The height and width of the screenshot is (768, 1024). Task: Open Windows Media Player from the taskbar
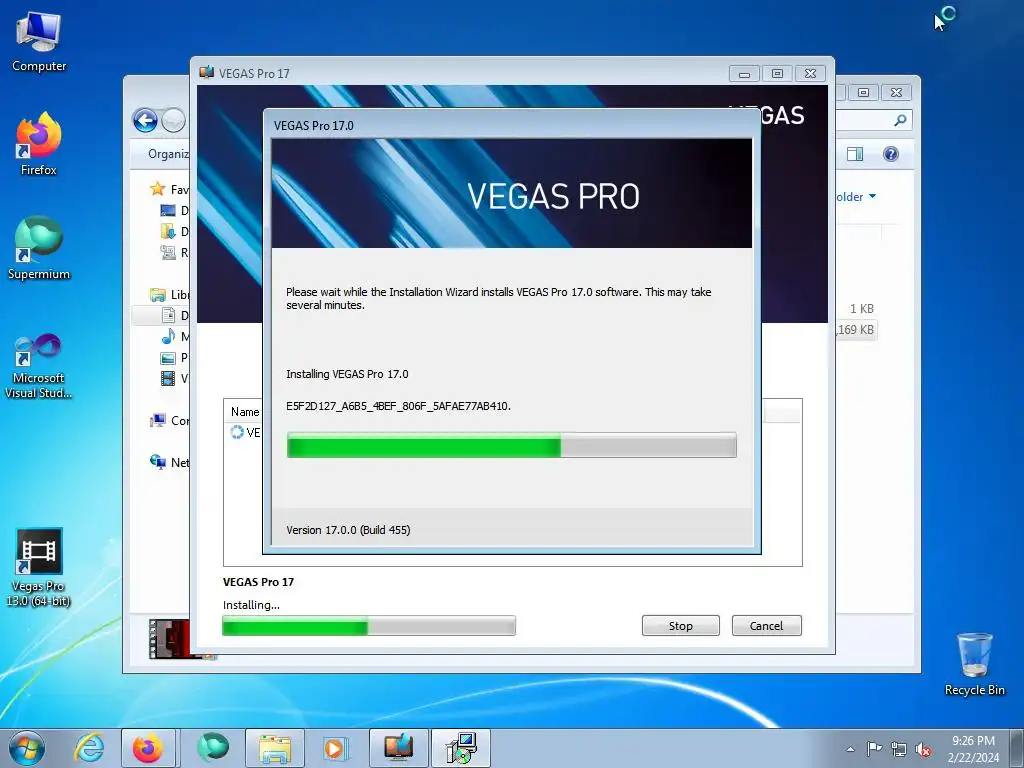336,748
